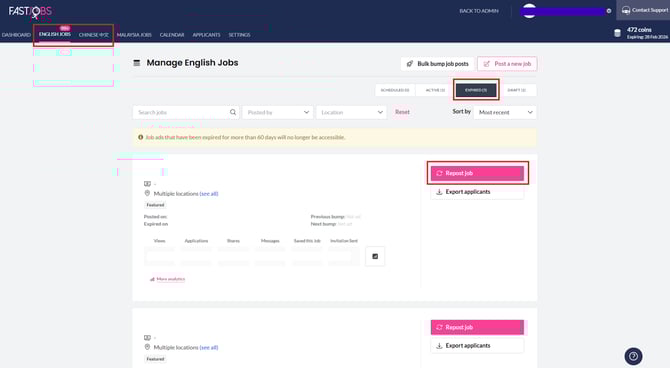Viewport: 670px width, 368px height.
Task: Select the EXPIRED jobs tab
Action: point(476,90)
